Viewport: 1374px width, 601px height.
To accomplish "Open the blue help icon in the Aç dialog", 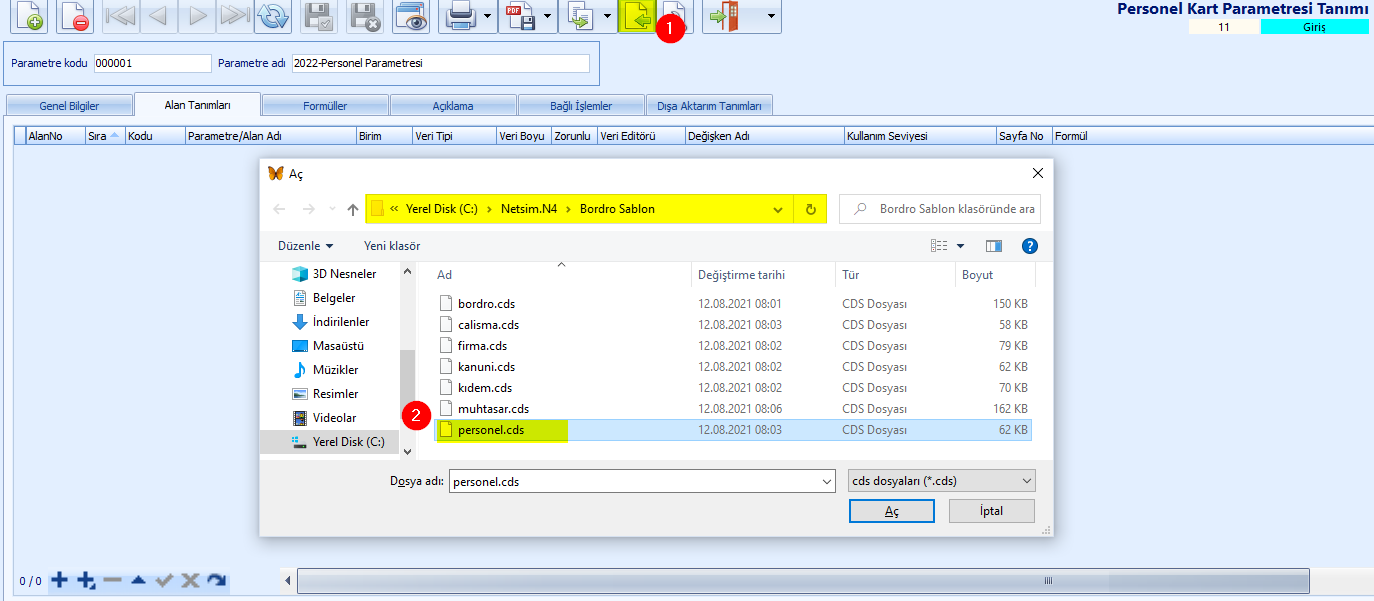I will pyautogui.click(x=1030, y=246).
